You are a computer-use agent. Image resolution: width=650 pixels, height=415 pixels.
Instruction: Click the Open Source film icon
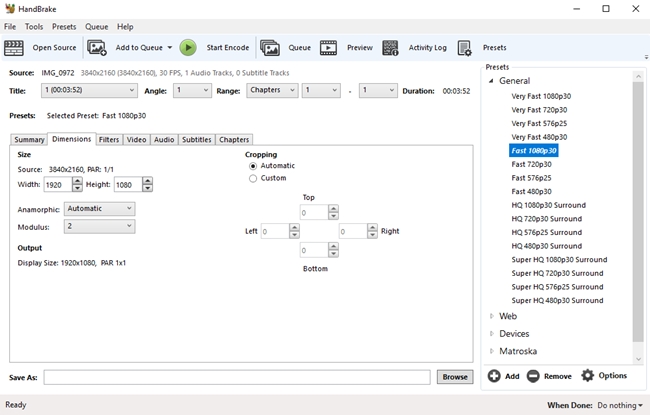pyautogui.click(x=14, y=47)
